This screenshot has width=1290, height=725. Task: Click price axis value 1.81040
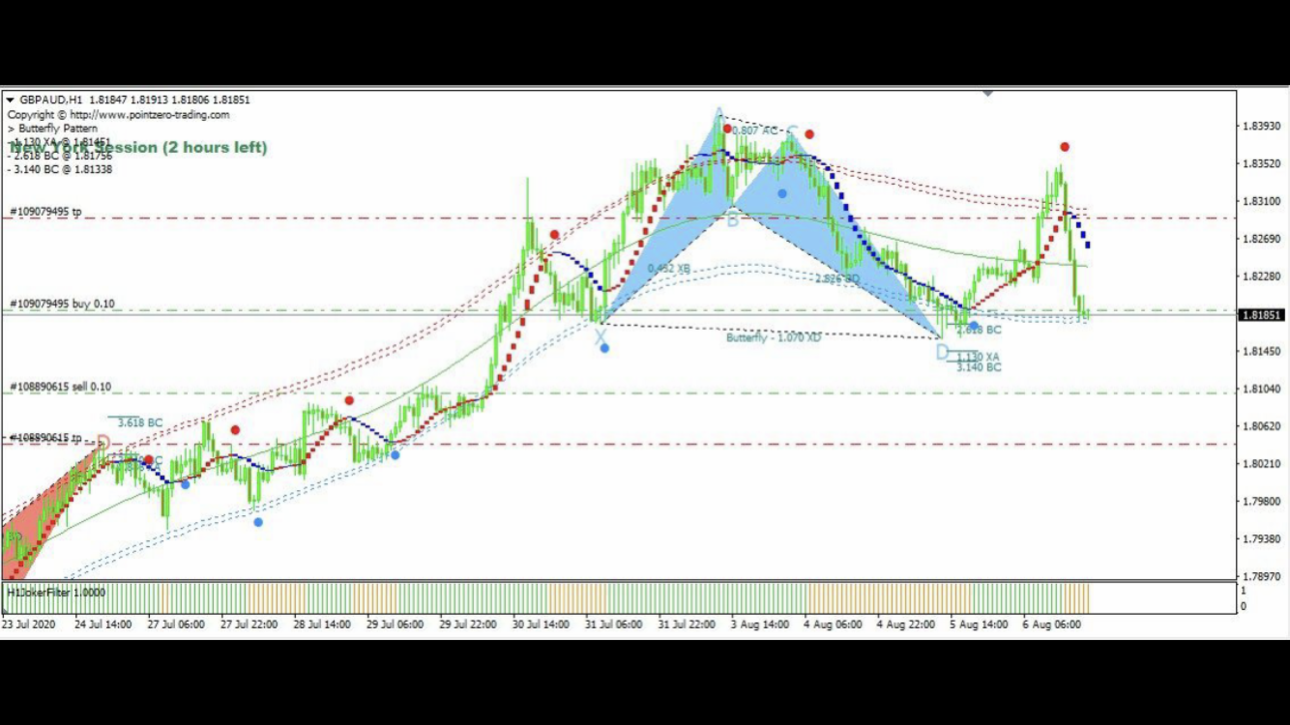1262,389
